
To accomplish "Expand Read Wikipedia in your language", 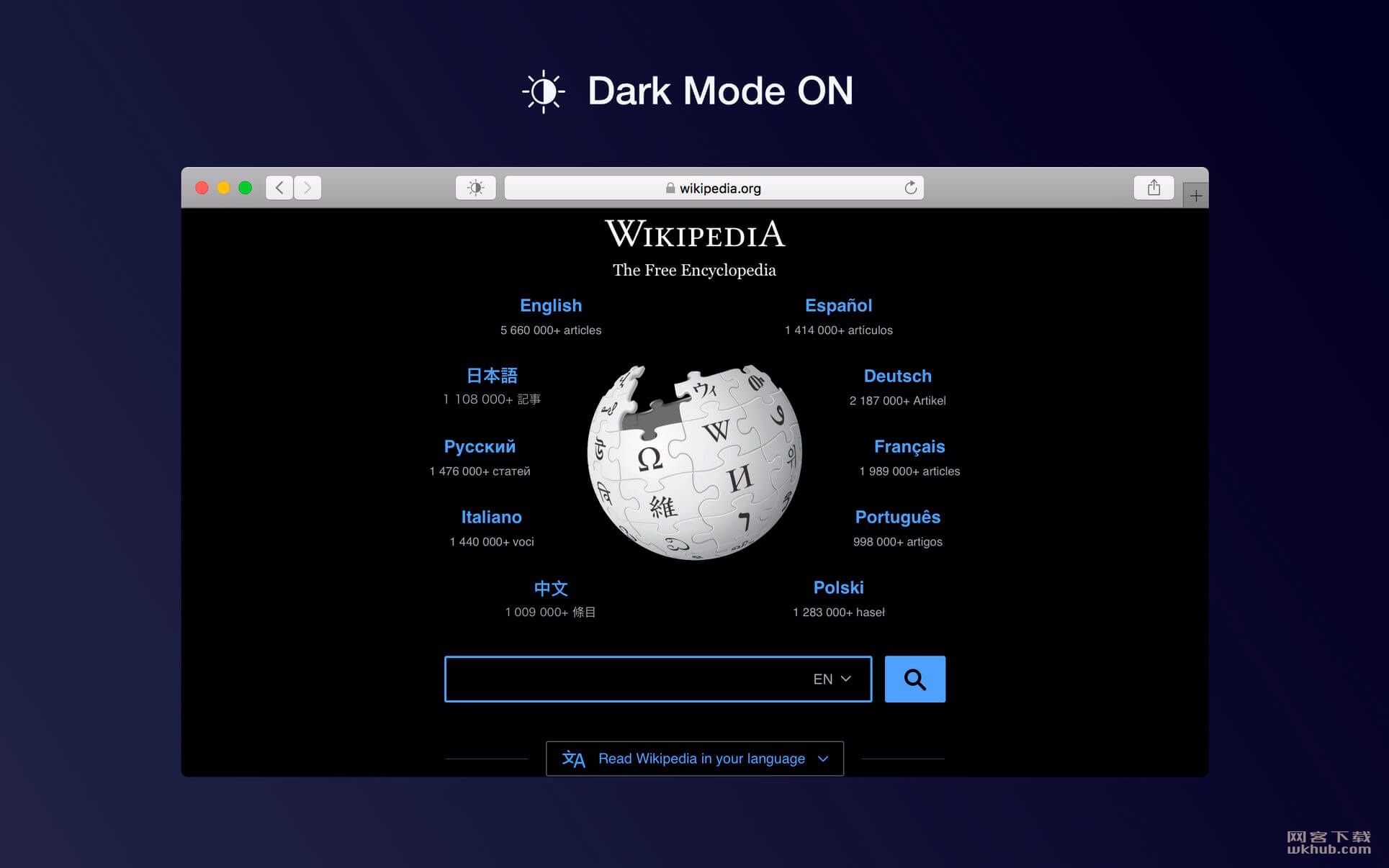I will point(694,759).
